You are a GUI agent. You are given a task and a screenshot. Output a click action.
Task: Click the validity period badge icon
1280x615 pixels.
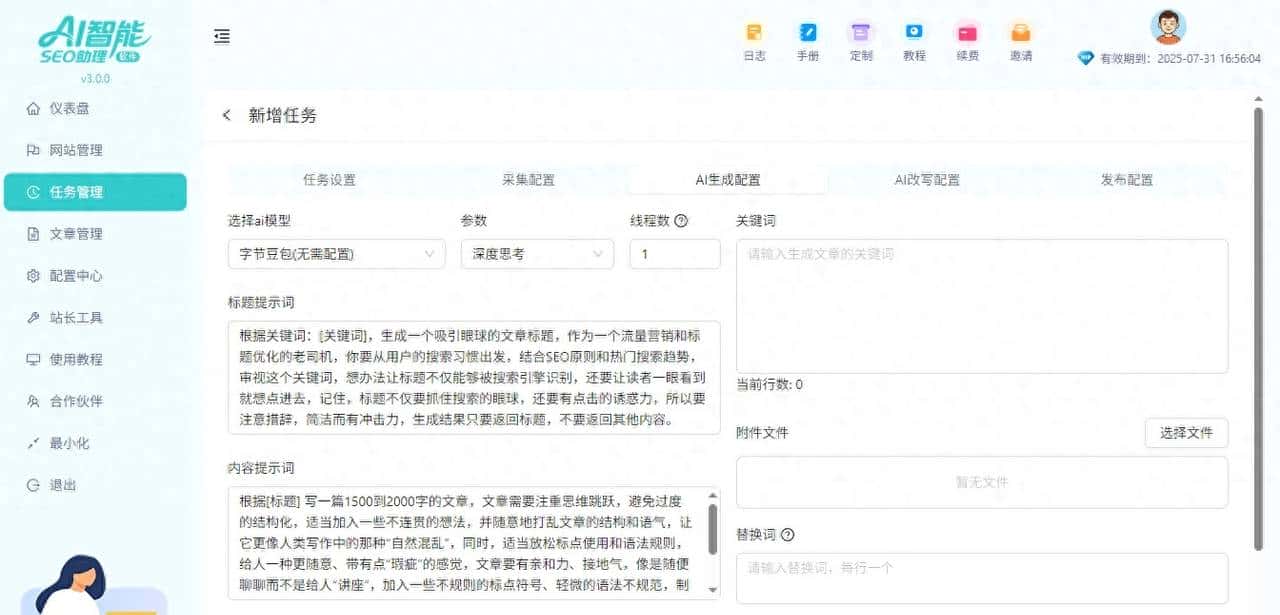[1084, 58]
